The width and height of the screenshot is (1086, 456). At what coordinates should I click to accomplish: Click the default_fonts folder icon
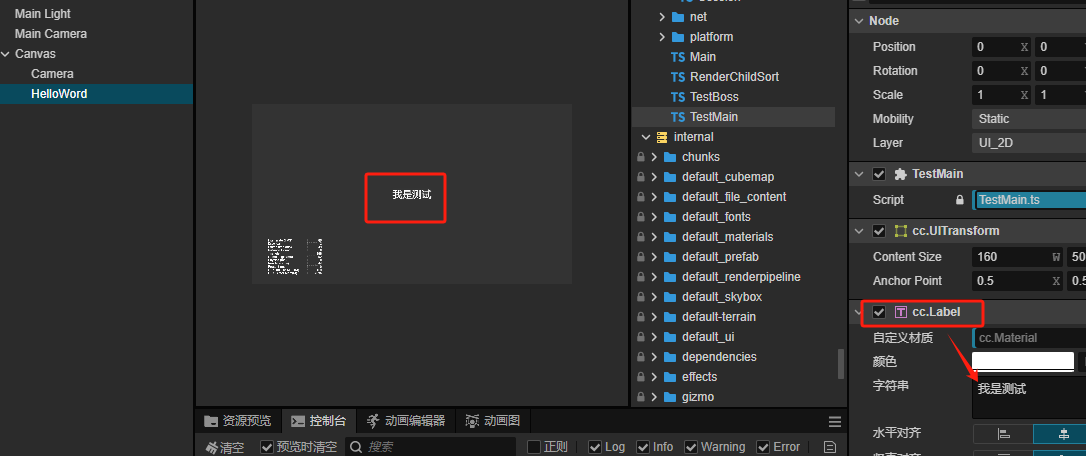pyautogui.click(x=670, y=217)
